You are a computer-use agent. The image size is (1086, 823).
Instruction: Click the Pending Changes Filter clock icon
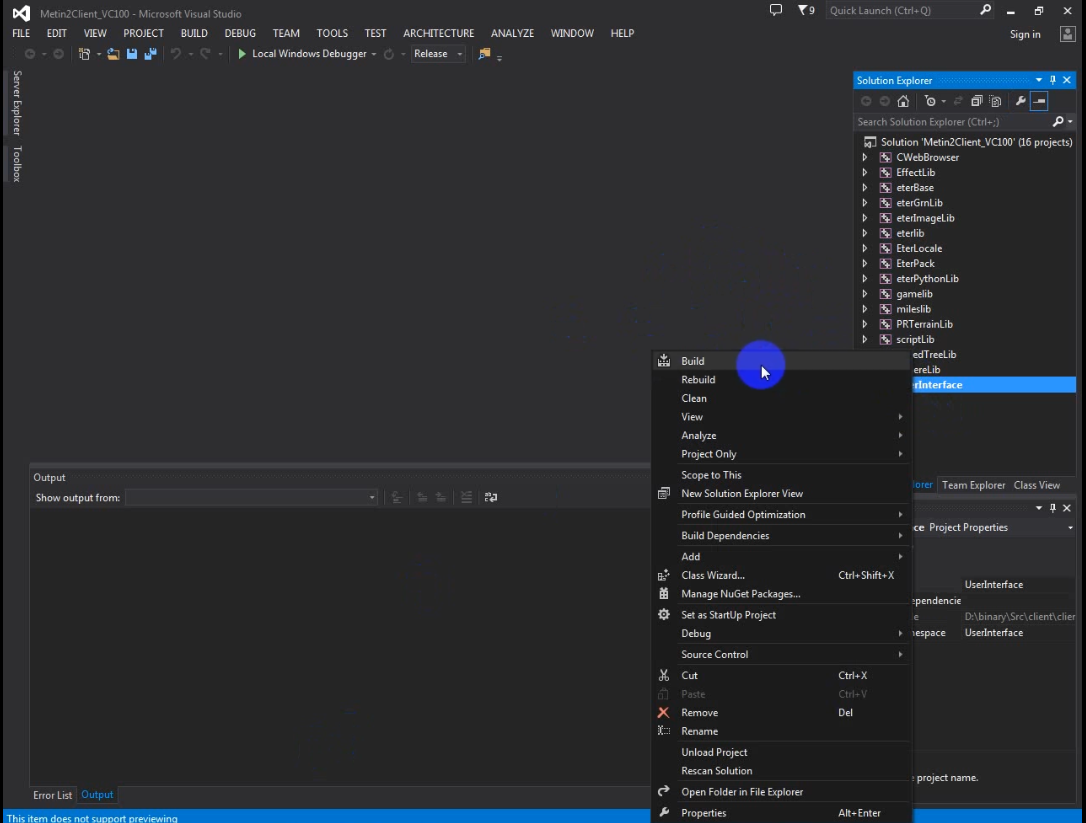(x=930, y=101)
